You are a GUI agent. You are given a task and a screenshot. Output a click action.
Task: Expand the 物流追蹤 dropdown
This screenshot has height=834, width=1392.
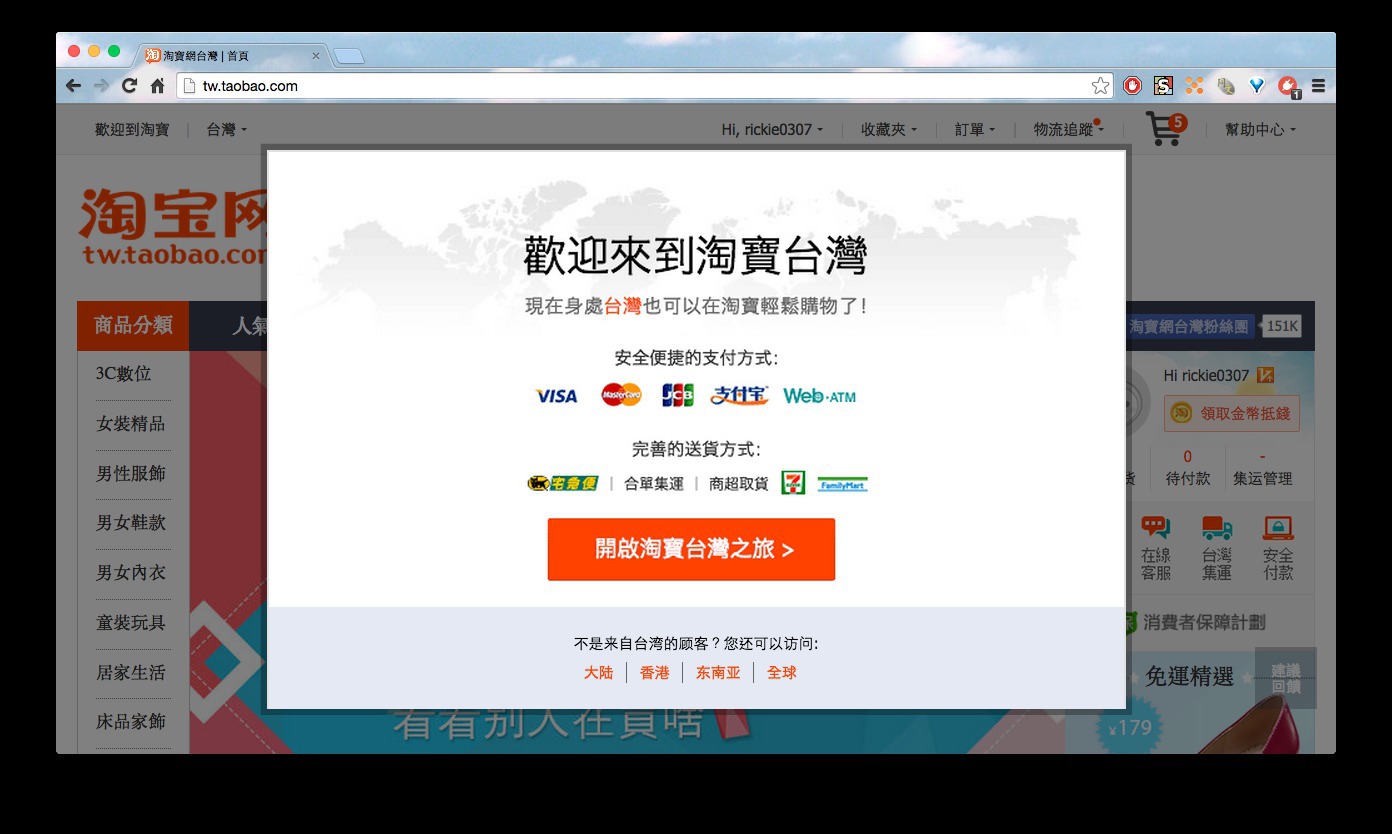[x=1068, y=130]
